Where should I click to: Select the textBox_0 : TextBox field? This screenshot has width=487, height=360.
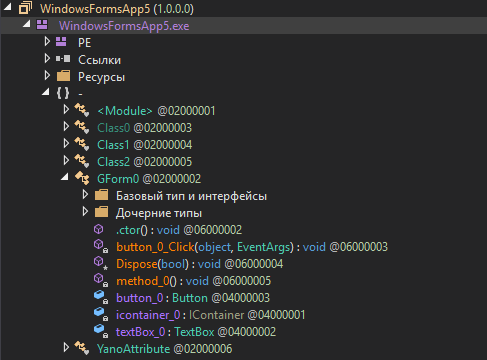tap(196, 332)
